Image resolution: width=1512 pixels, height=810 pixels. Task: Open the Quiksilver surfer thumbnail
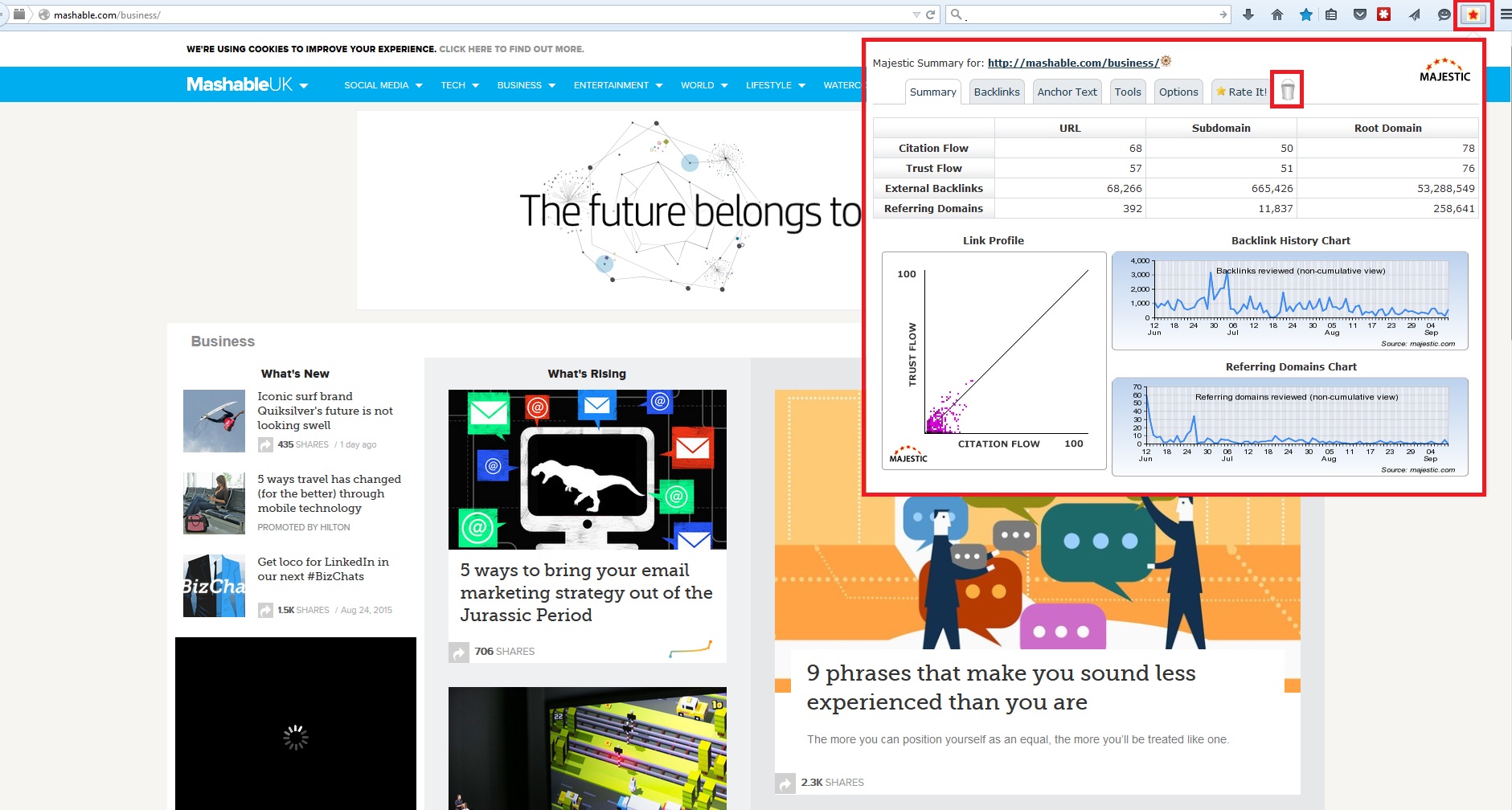click(x=214, y=421)
